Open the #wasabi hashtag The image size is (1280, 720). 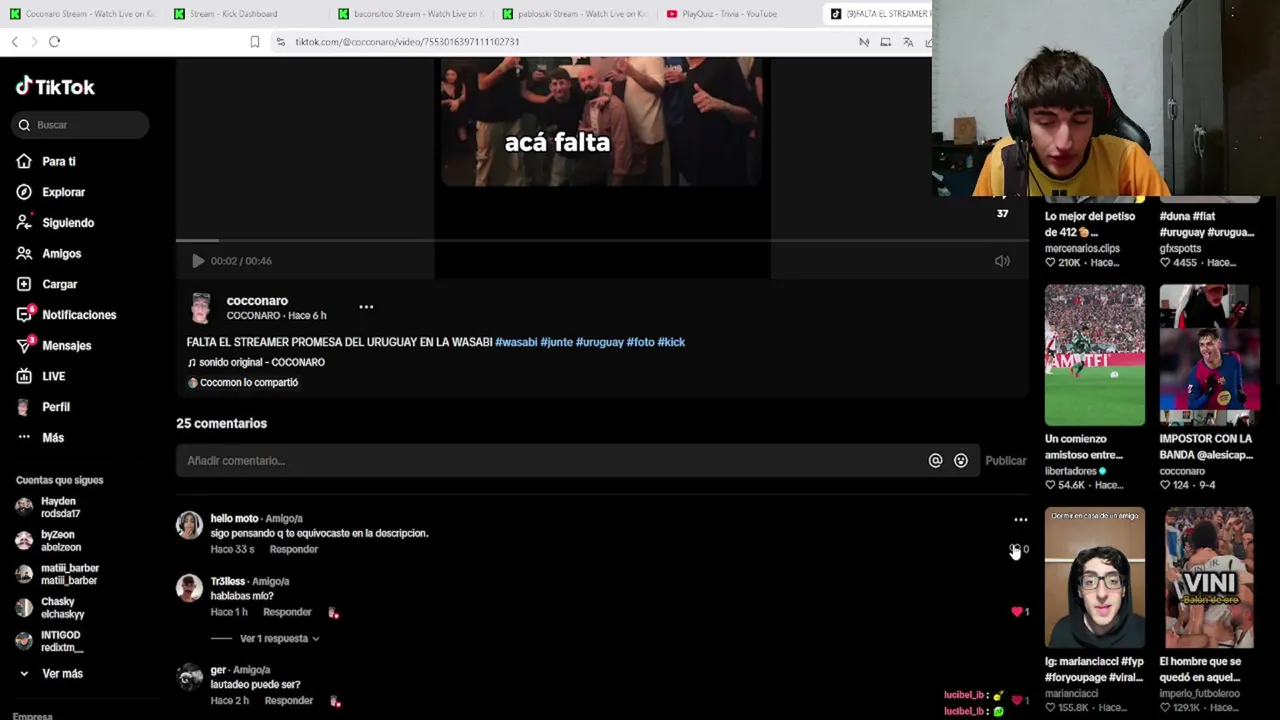click(x=516, y=342)
